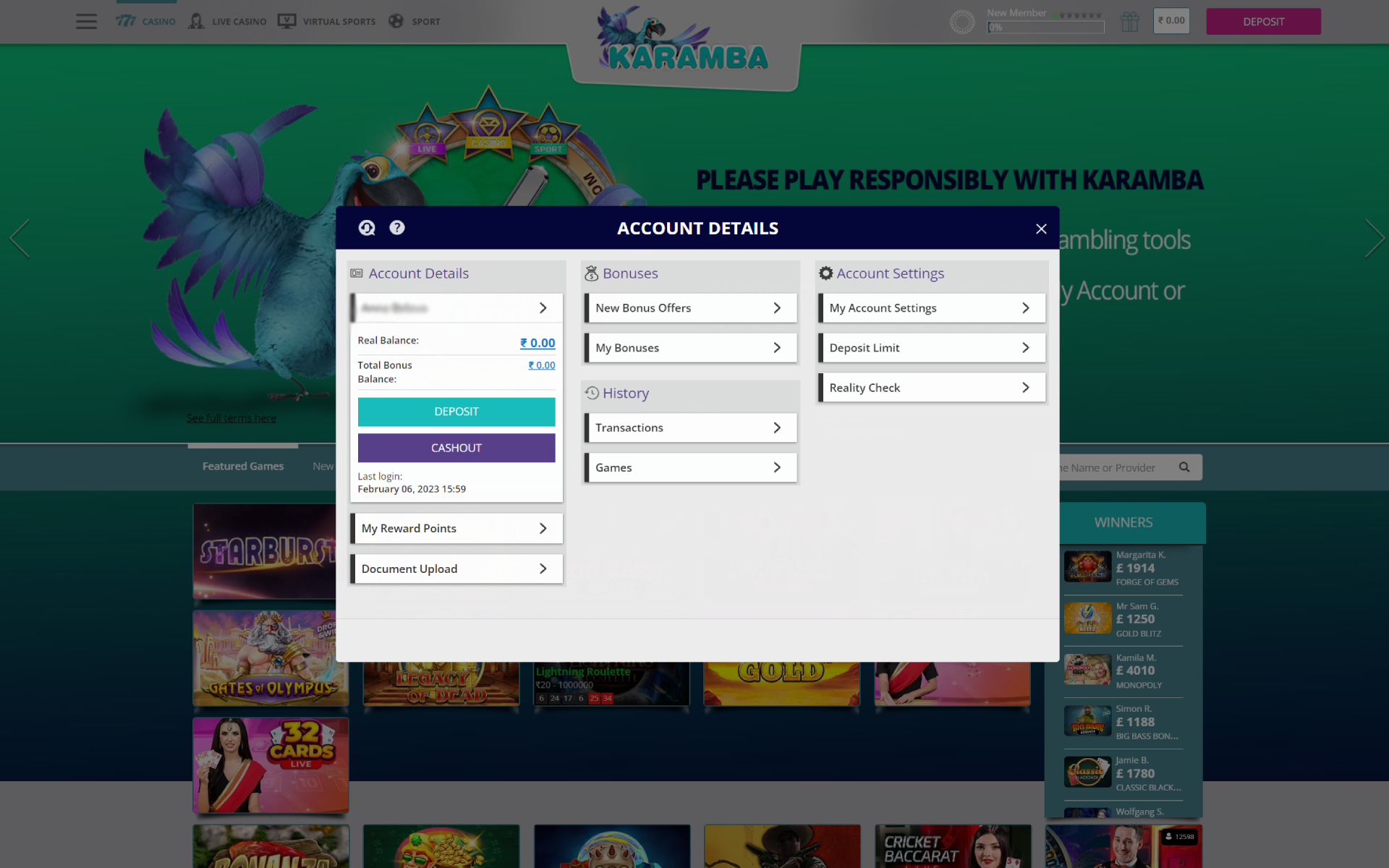Viewport: 1389px width, 868px height.
Task: Click the DEPOSIT button
Action: pos(456,410)
